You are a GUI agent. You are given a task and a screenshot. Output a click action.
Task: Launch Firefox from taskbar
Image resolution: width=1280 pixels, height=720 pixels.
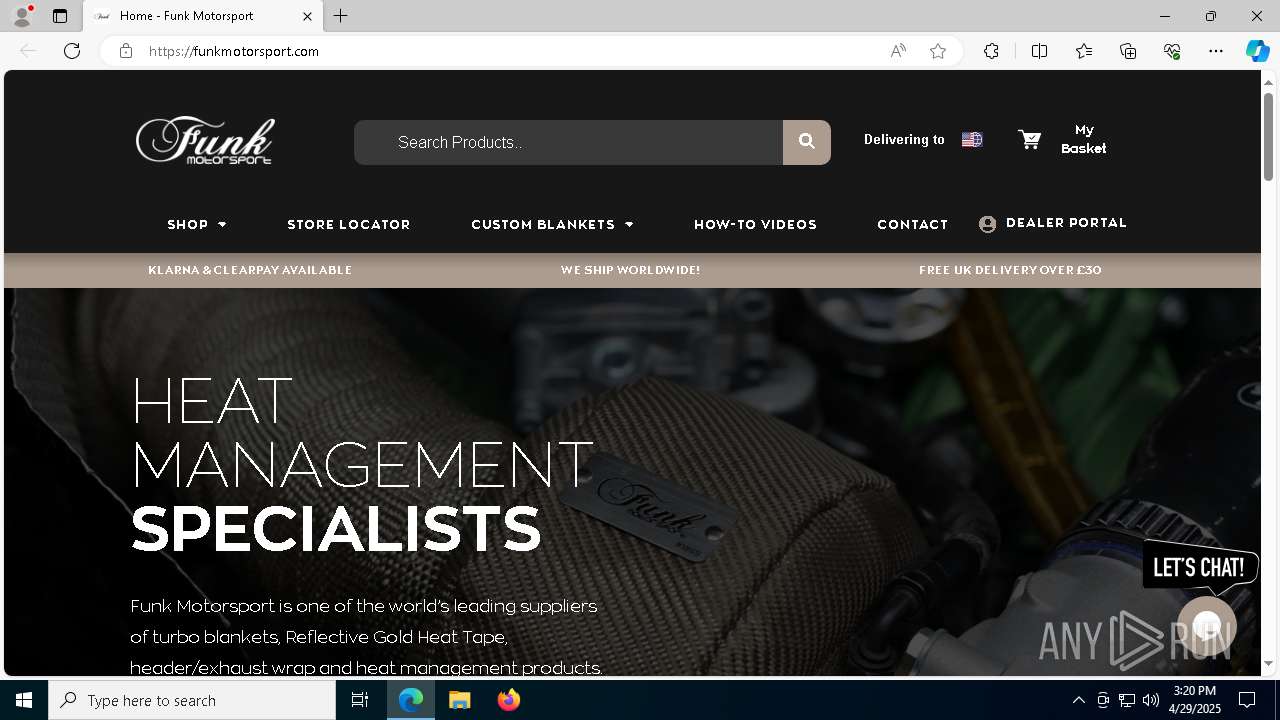509,700
